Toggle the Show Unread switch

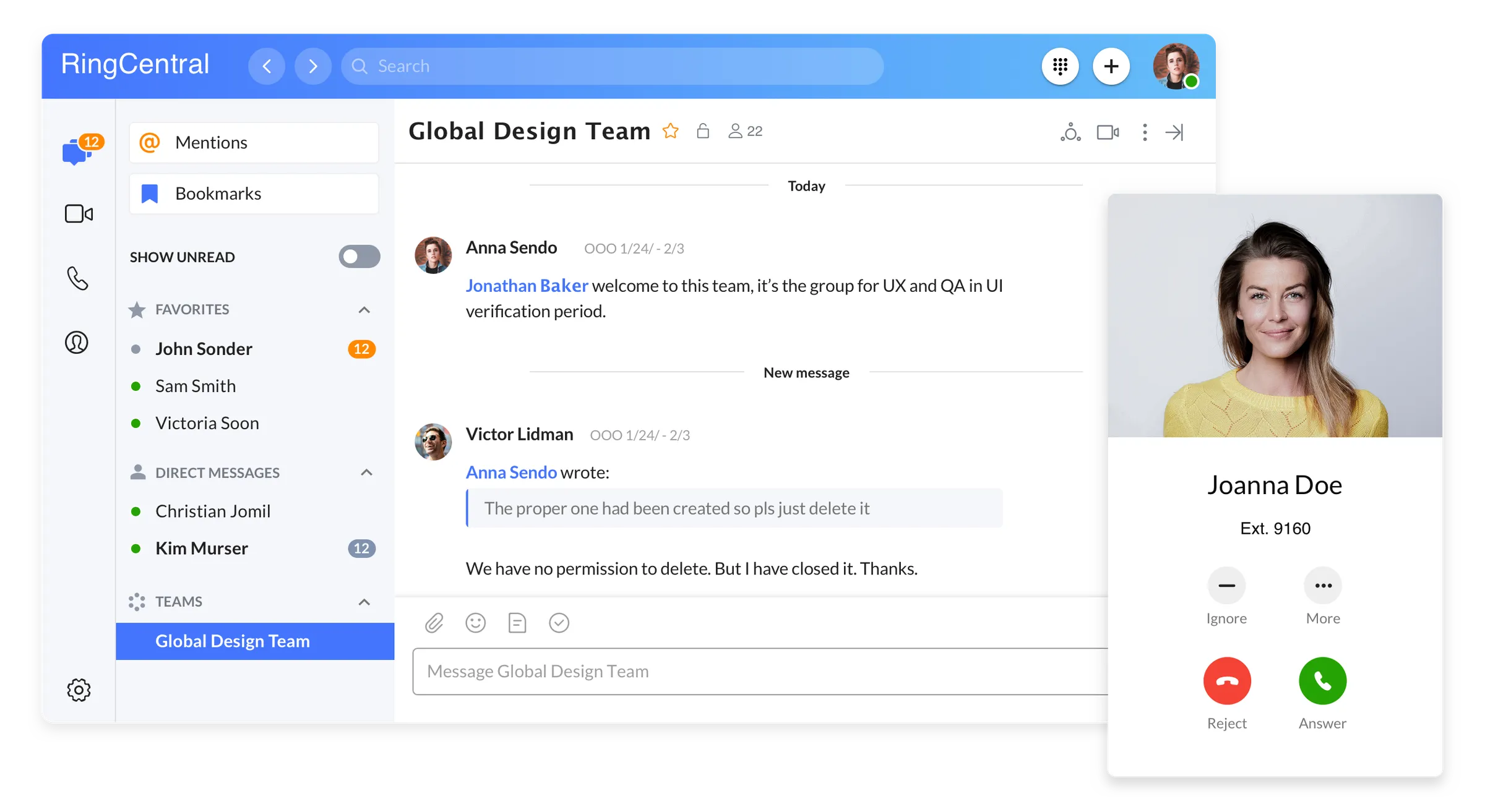tap(359, 257)
